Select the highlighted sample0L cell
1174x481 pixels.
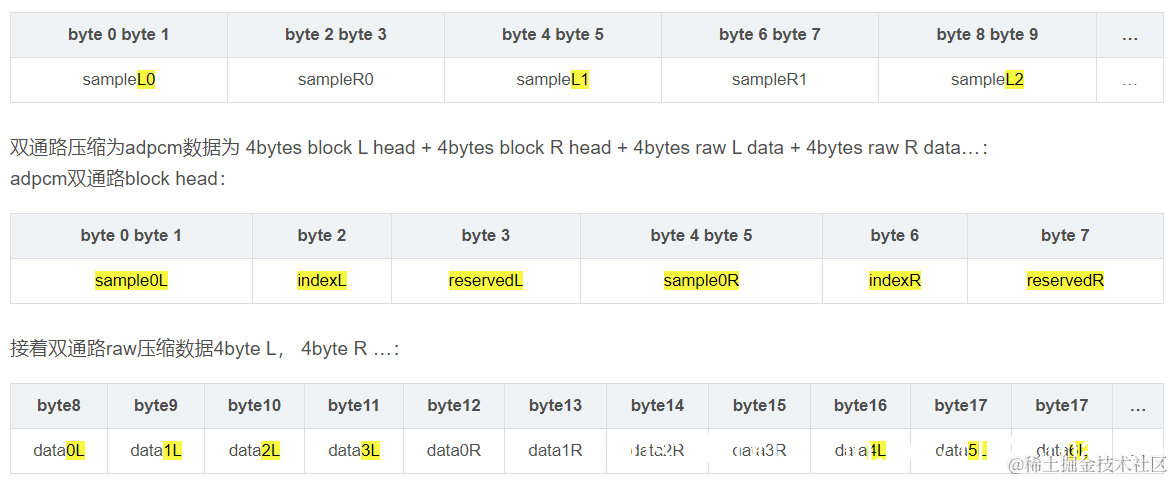(x=131, y=281)
